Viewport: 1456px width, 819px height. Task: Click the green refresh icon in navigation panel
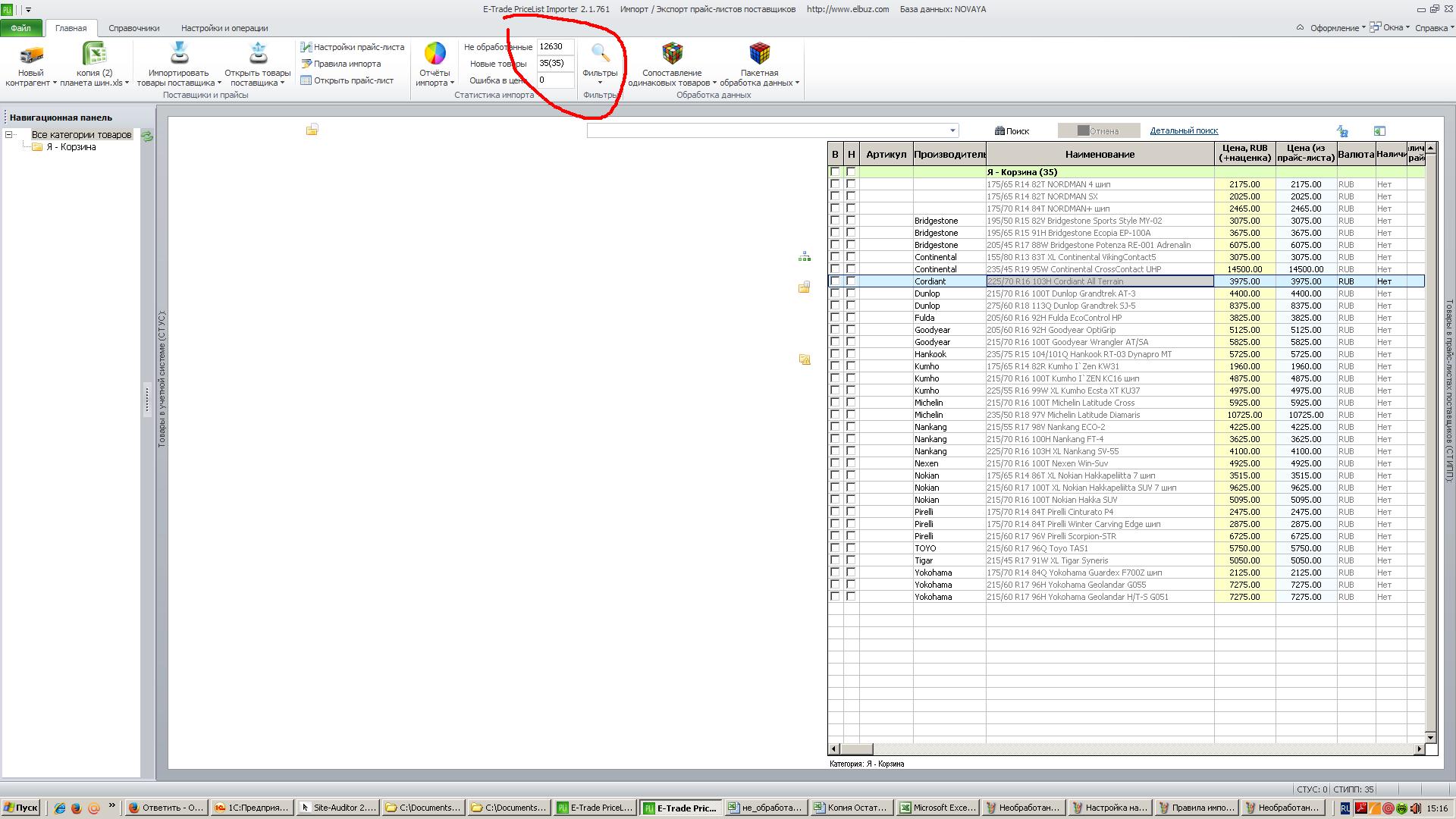[147, 136]
